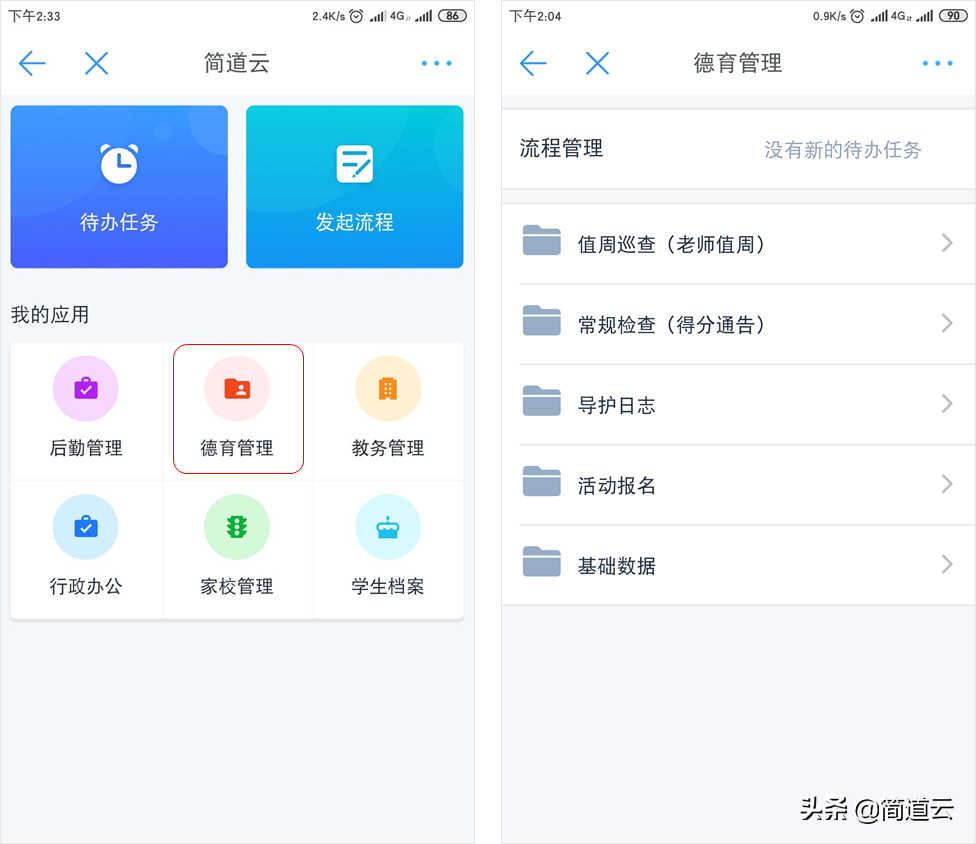This screenshot has height=844, width=976.
Task: Tap the 我的应用 section heading
Action: [50, 315]
